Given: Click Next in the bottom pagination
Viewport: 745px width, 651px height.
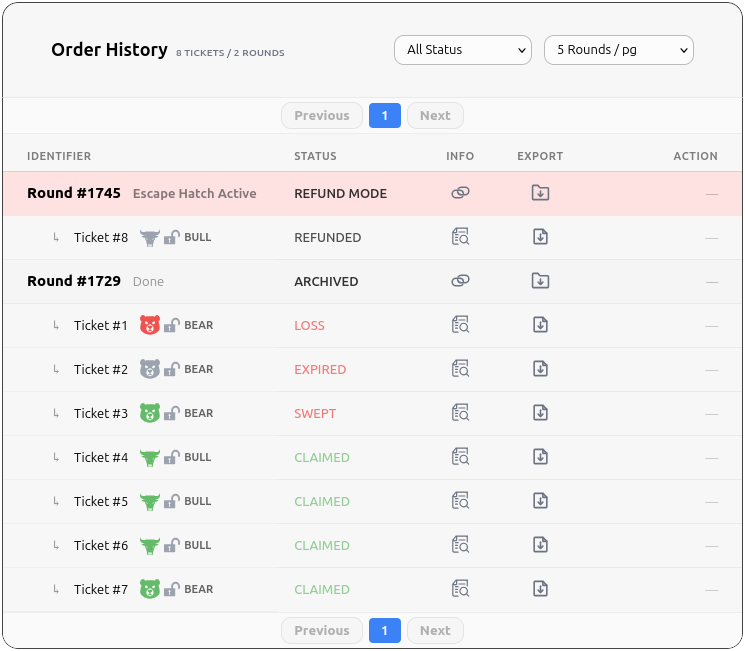Looking at the screenshot, I should (435, 631).
